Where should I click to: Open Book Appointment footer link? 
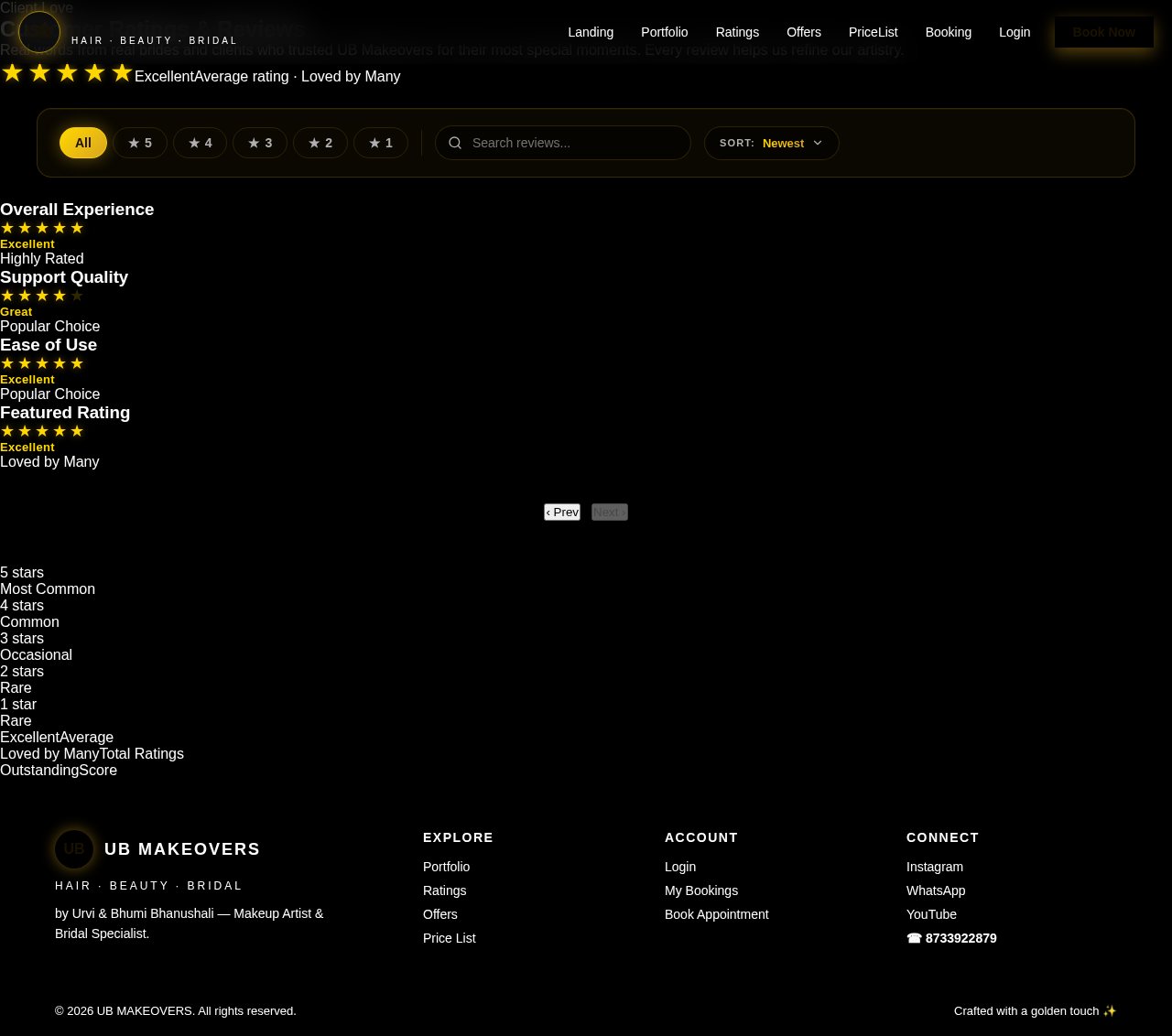[717, 914]
